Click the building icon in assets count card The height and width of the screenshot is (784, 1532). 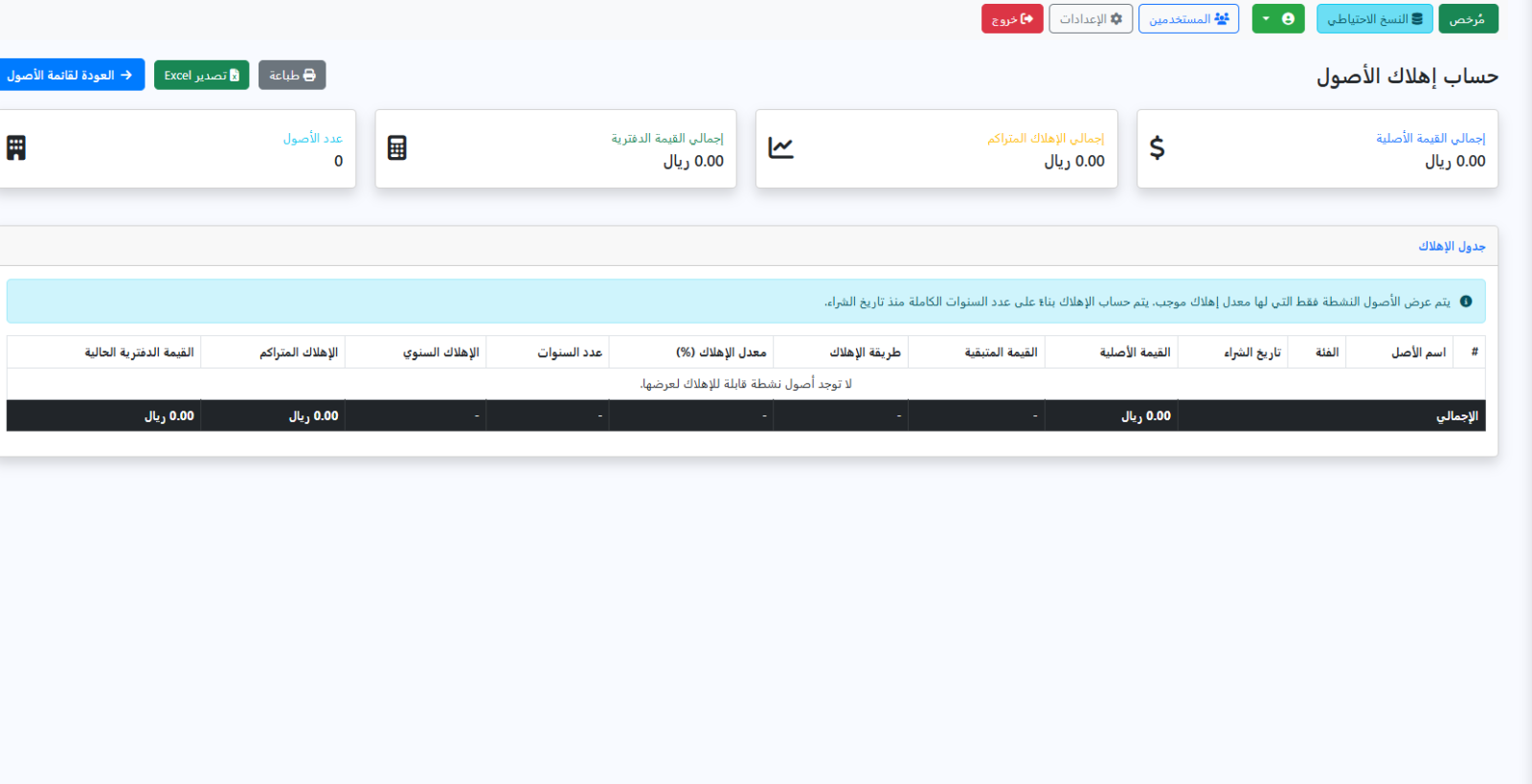16,147
